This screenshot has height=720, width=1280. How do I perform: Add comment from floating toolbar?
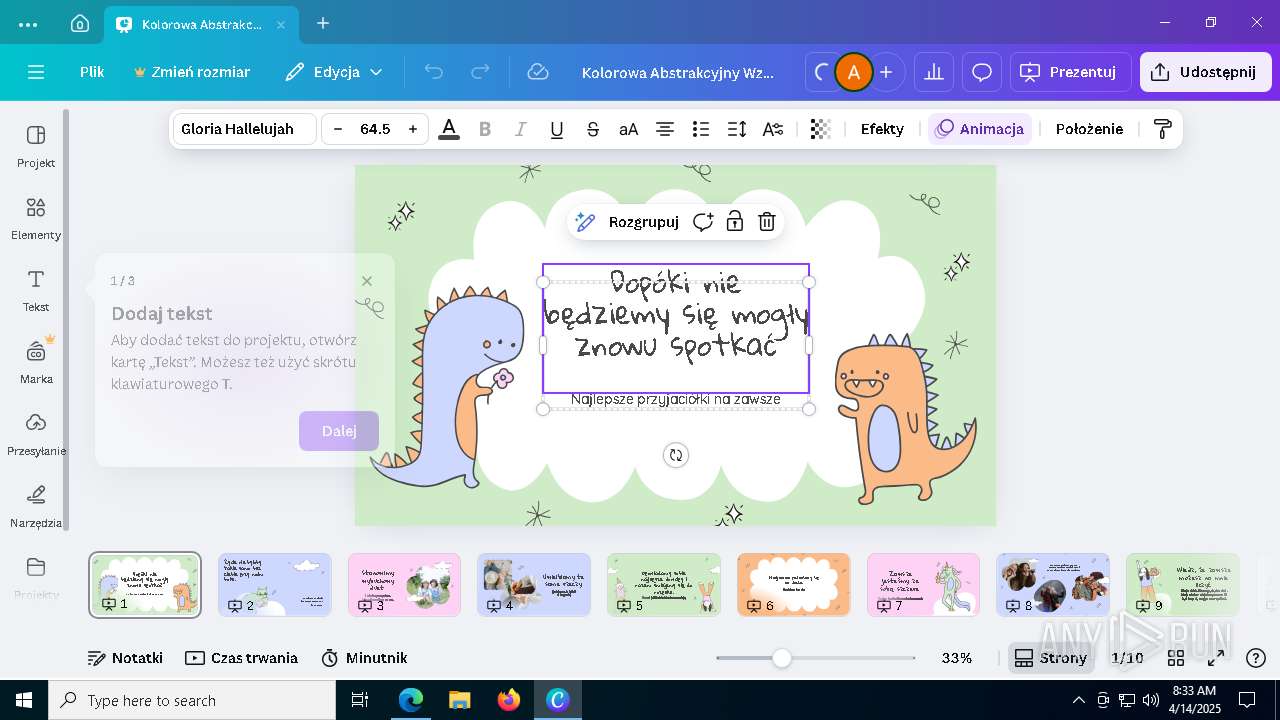click(x=703, y=222)
